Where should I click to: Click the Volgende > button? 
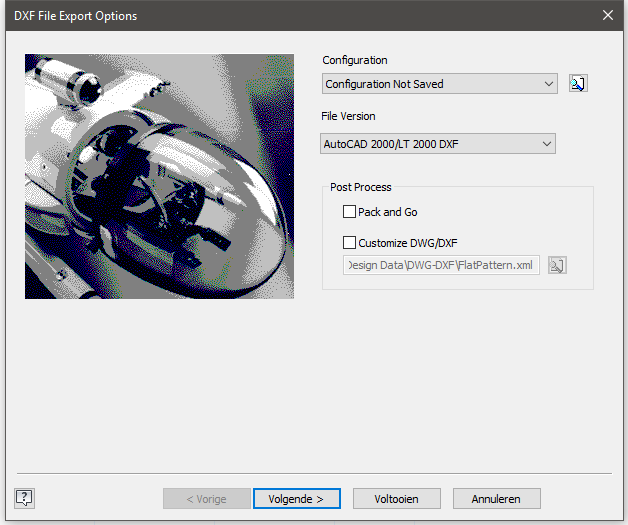pyautogui.click(x=296, y=499)
